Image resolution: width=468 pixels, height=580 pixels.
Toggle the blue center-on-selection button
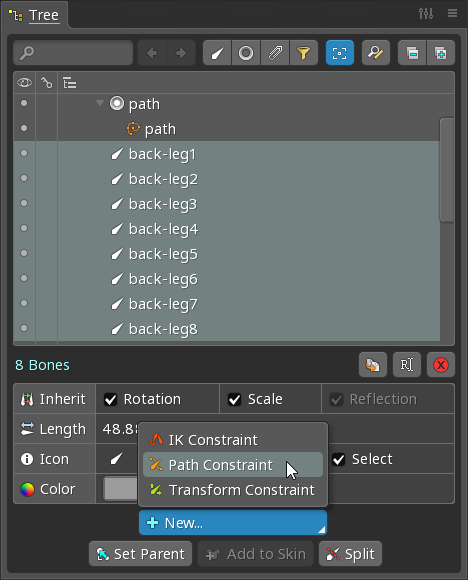pos(340,53)
